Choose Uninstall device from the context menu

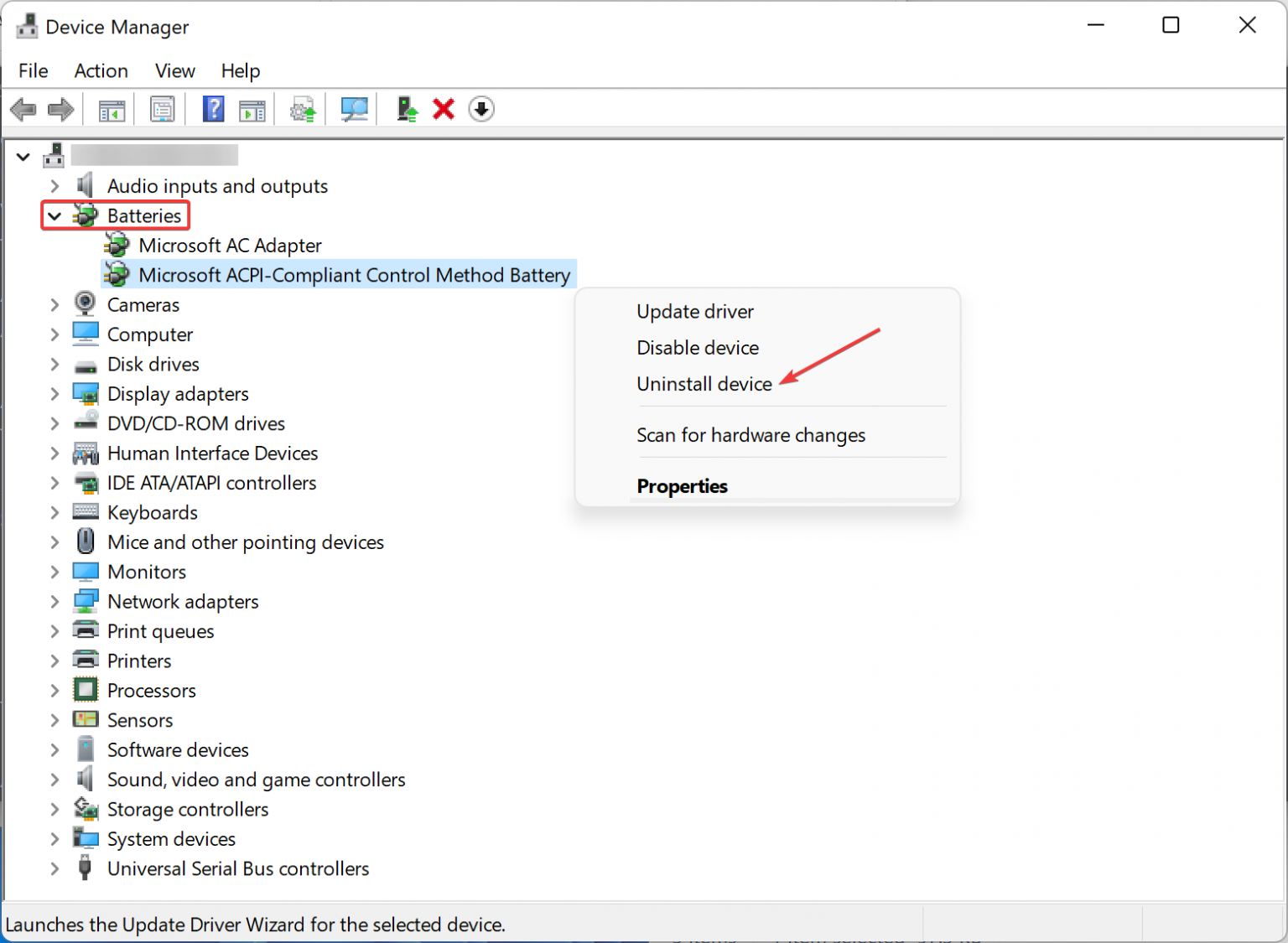704,383
